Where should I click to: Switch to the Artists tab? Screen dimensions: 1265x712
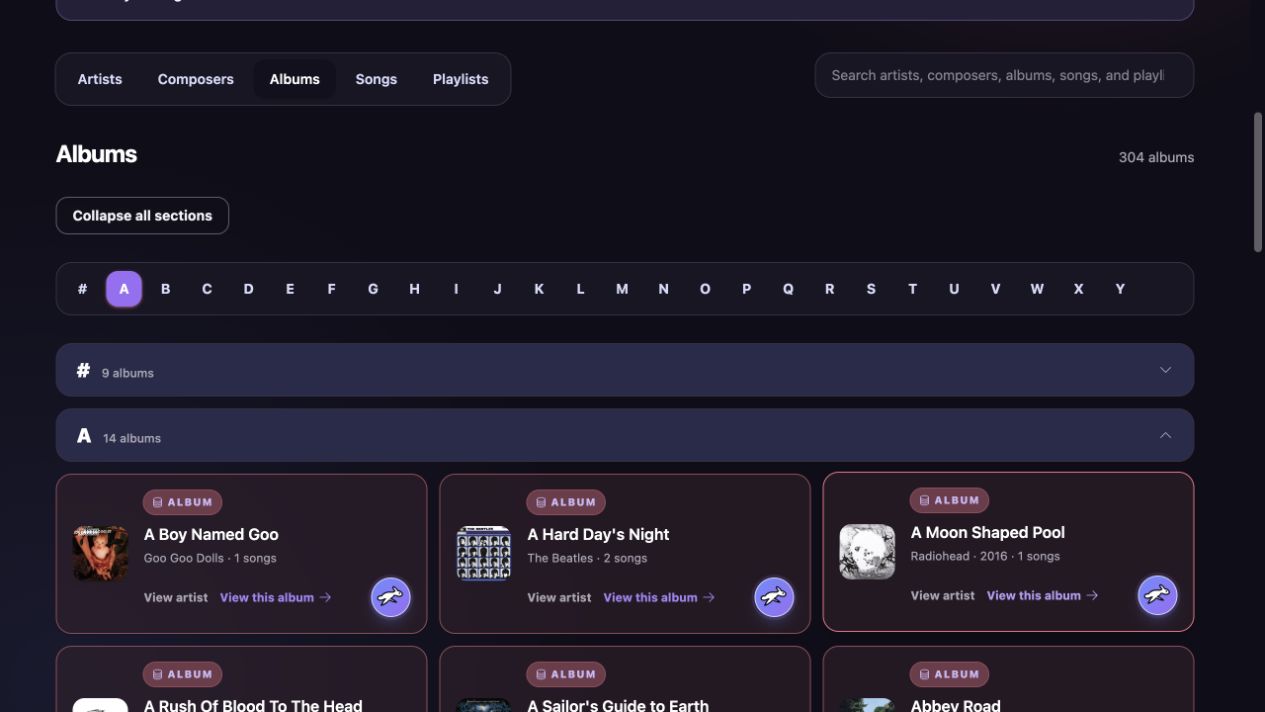pyautogui.click(x=100, y=79)
